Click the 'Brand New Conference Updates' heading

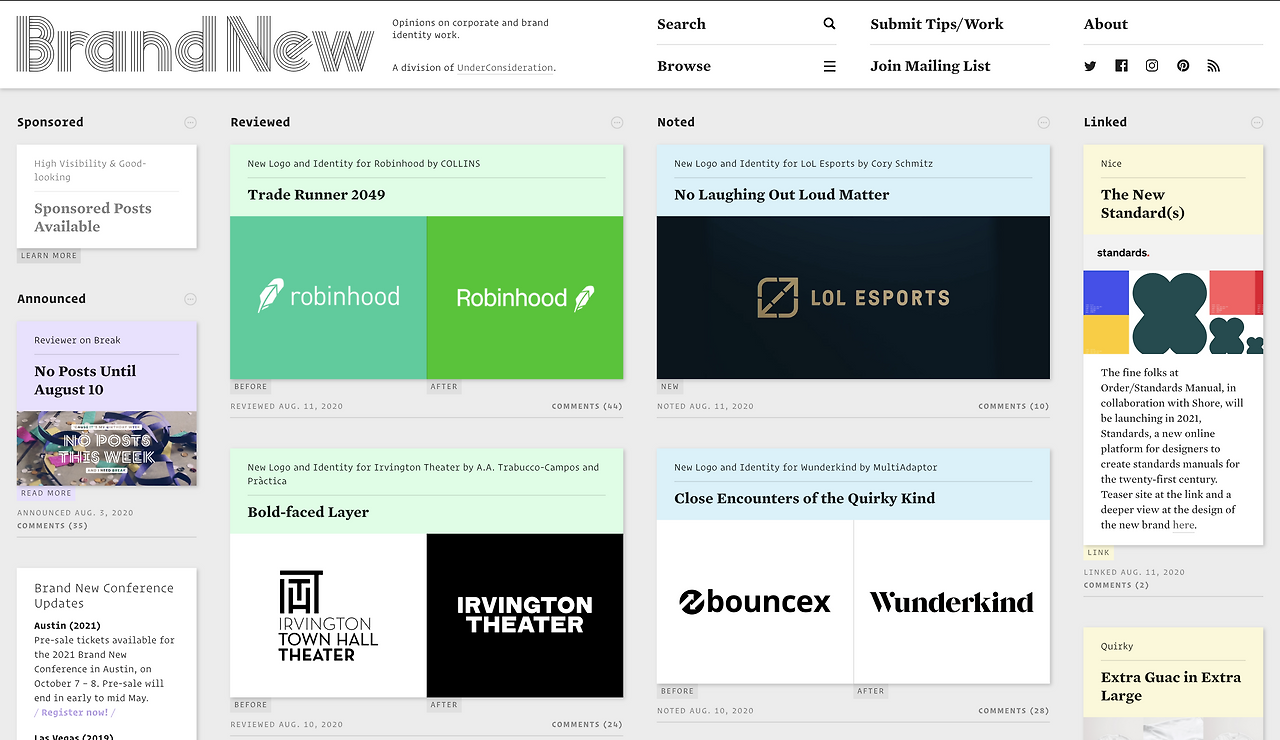point(104,596)
